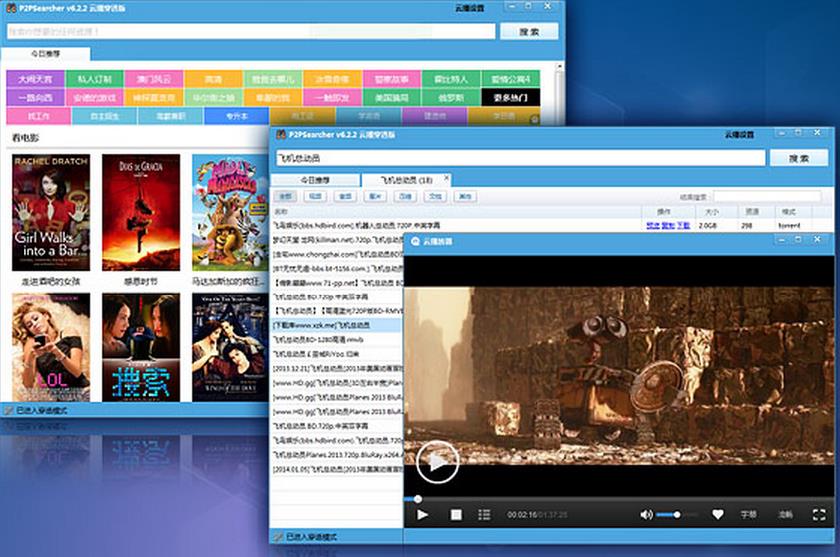840x557 pixels.
Task: Open 云播设置 in the front window title bar
Action: click(x=740, y=134)
